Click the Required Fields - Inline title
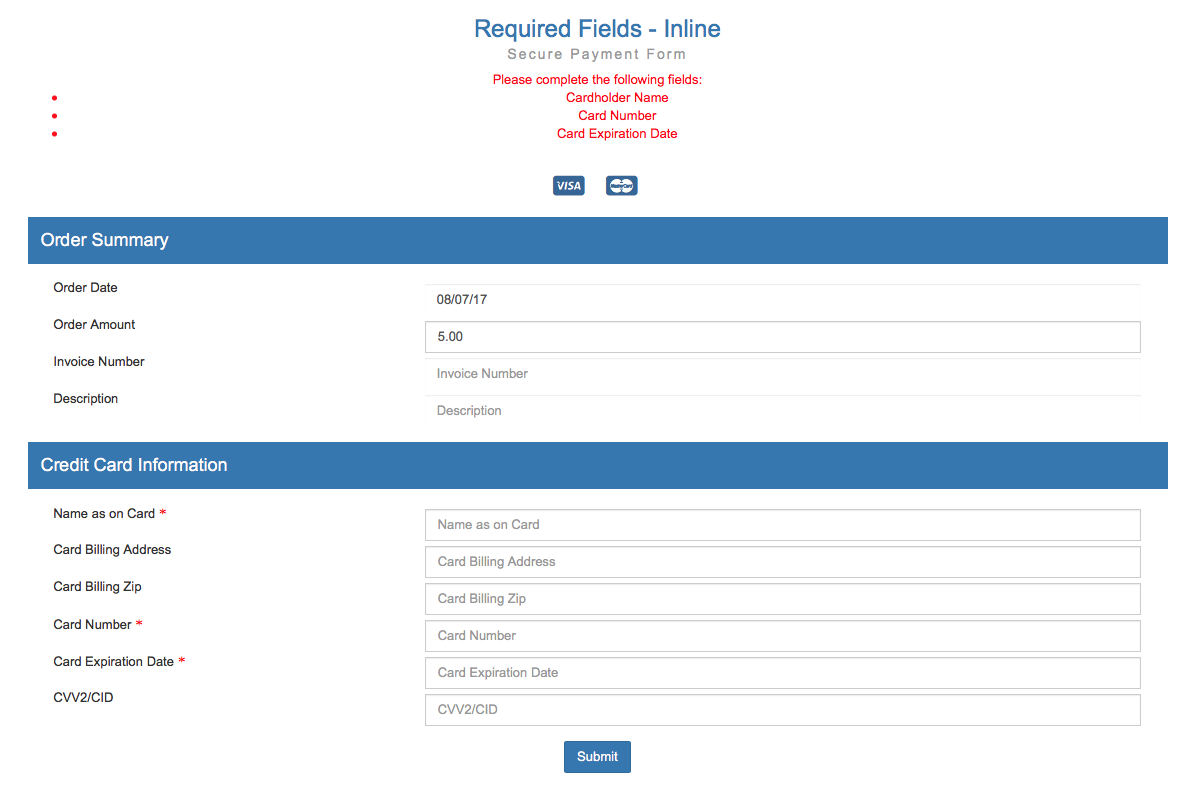This screenshot has height=788, width=1203. tap(597, 28)
